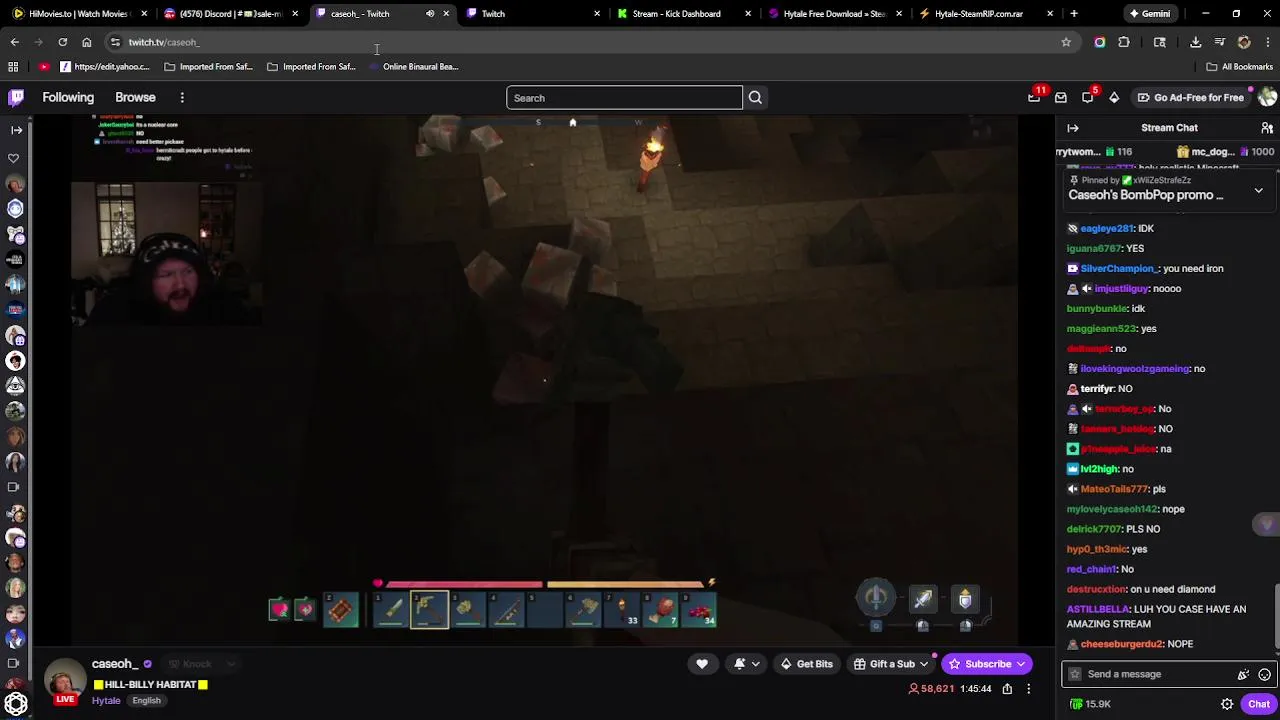Open the notification bell dropdown

tap(746, 664)
